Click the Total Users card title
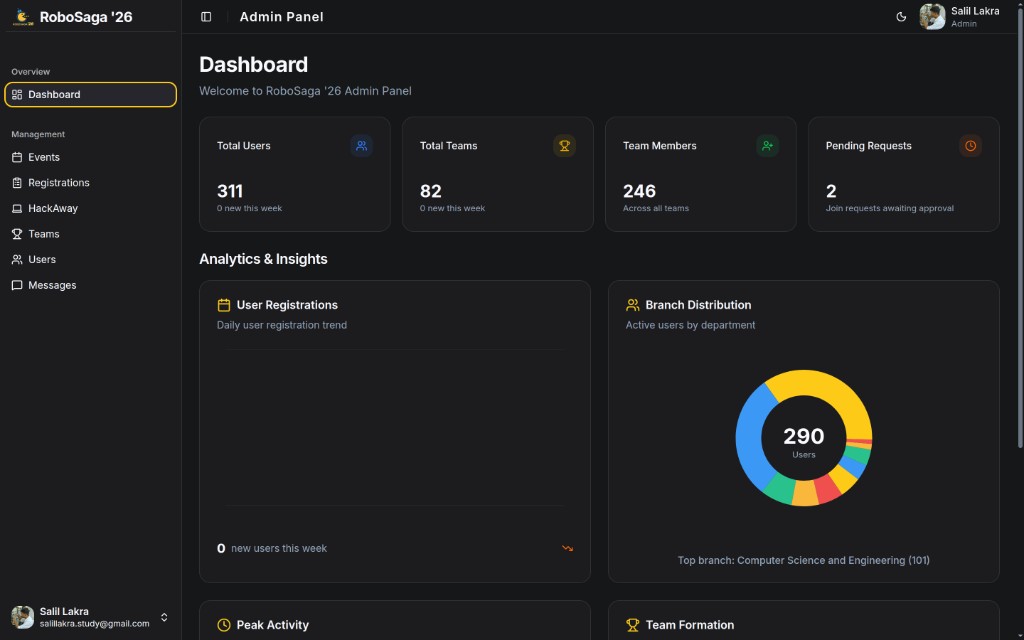Viewport: 1024px width, 640px height. tap(244, 146)
